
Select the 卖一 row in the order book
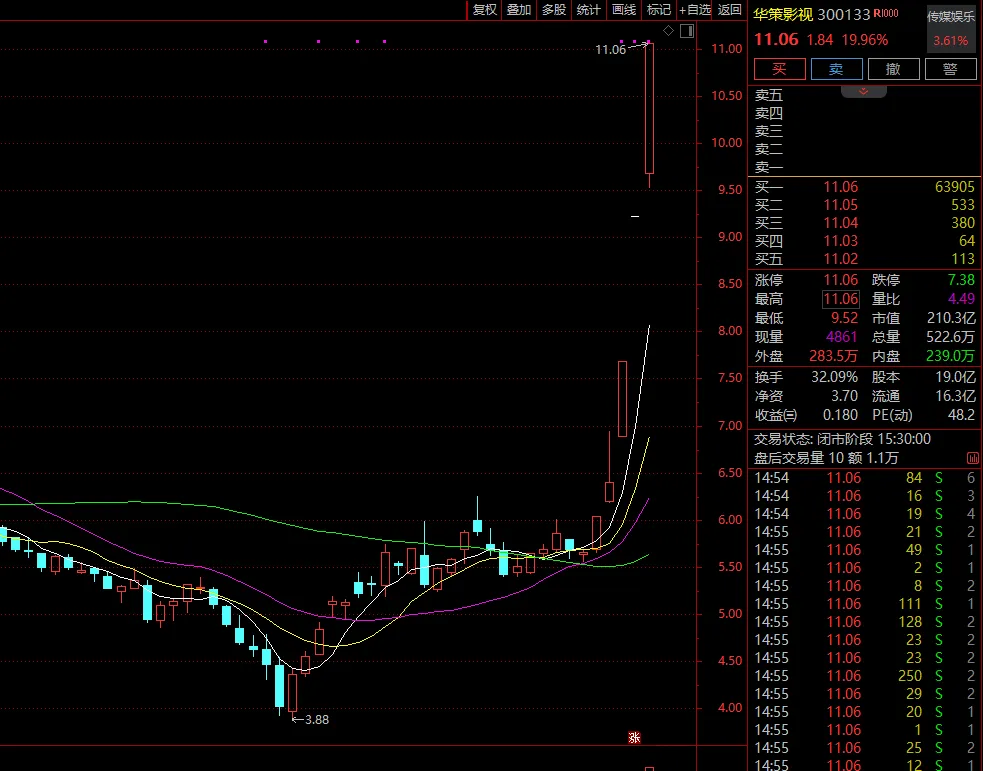(x=865, y=167)
